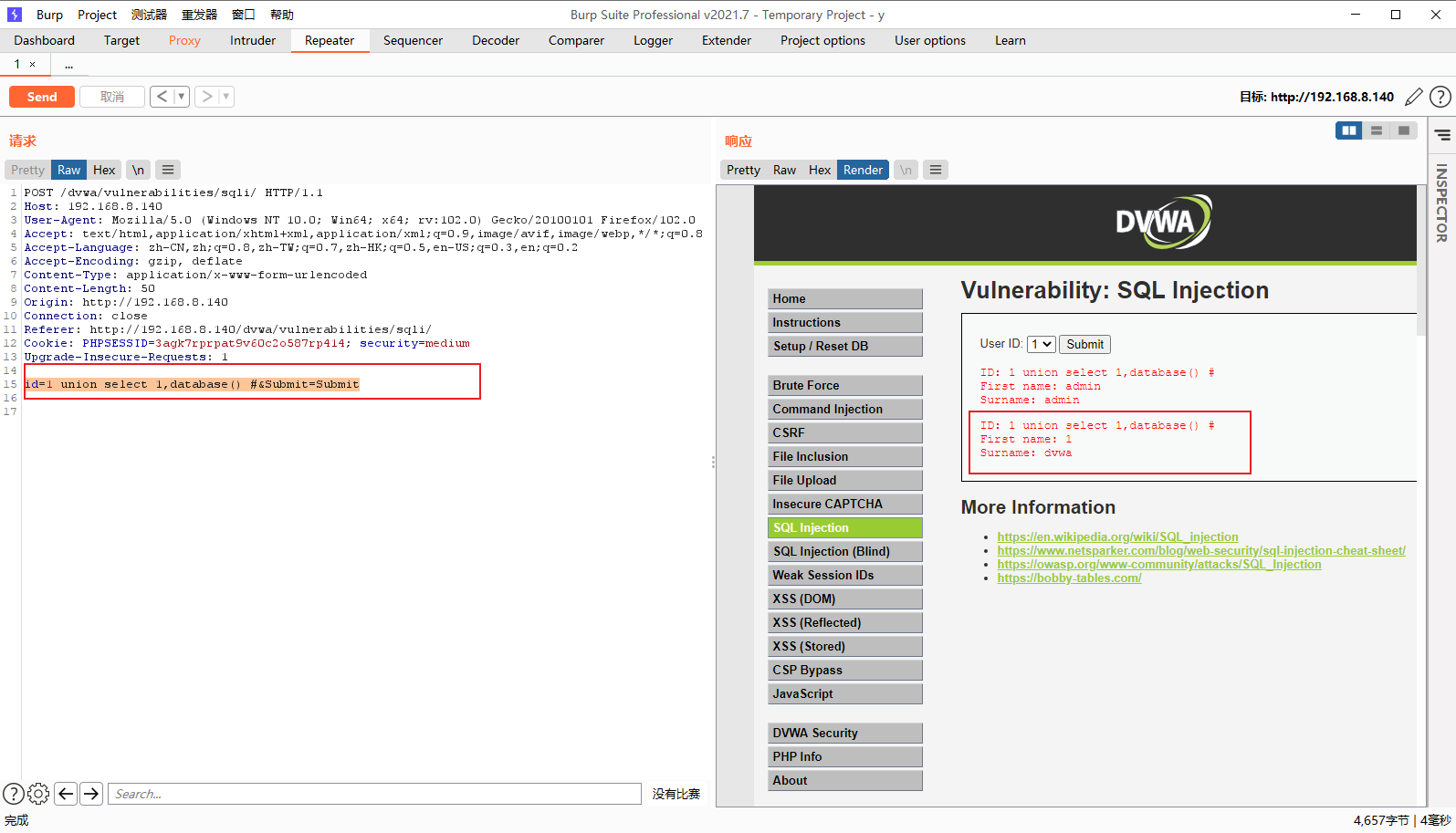This screenshot has height=833, width=1456.
Task: Open search settings with the gear icon
Action: [x=38, y=794]
